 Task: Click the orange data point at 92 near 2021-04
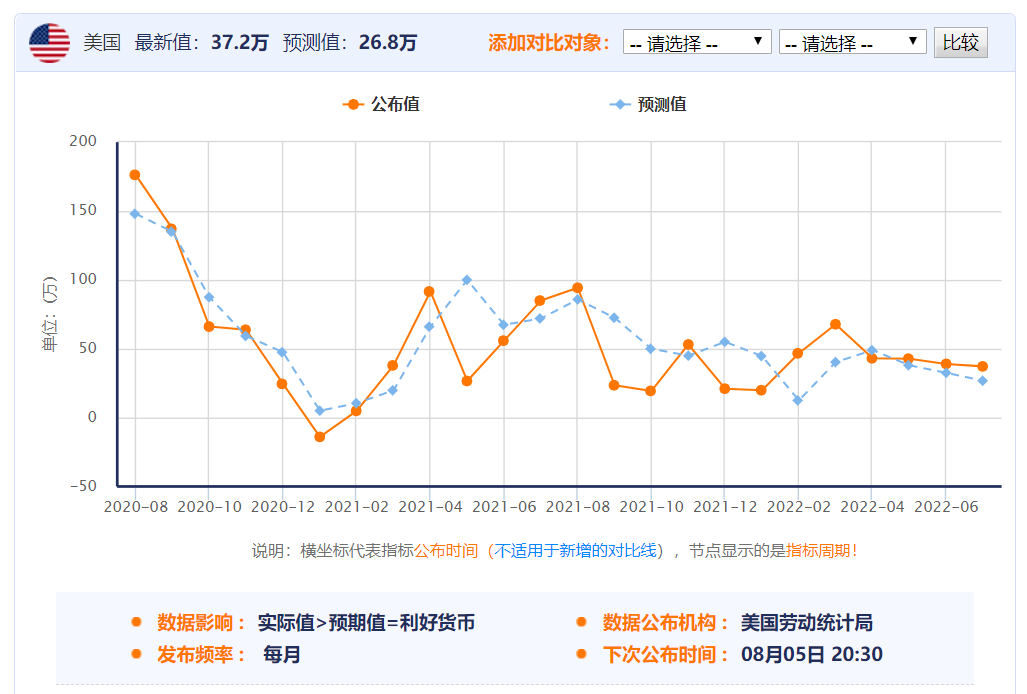(429, 291)
